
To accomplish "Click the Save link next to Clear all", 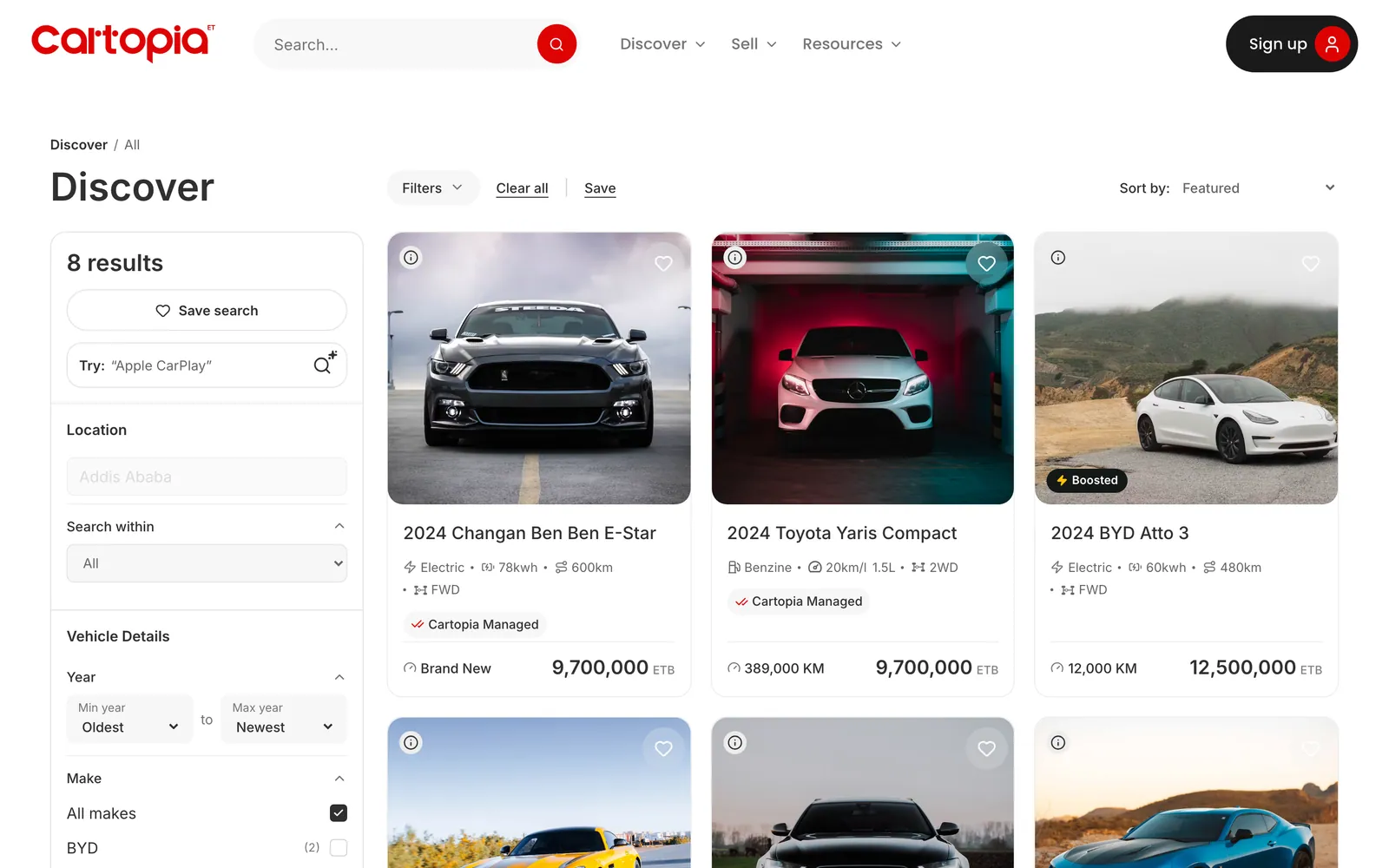I will coord(600,188).
